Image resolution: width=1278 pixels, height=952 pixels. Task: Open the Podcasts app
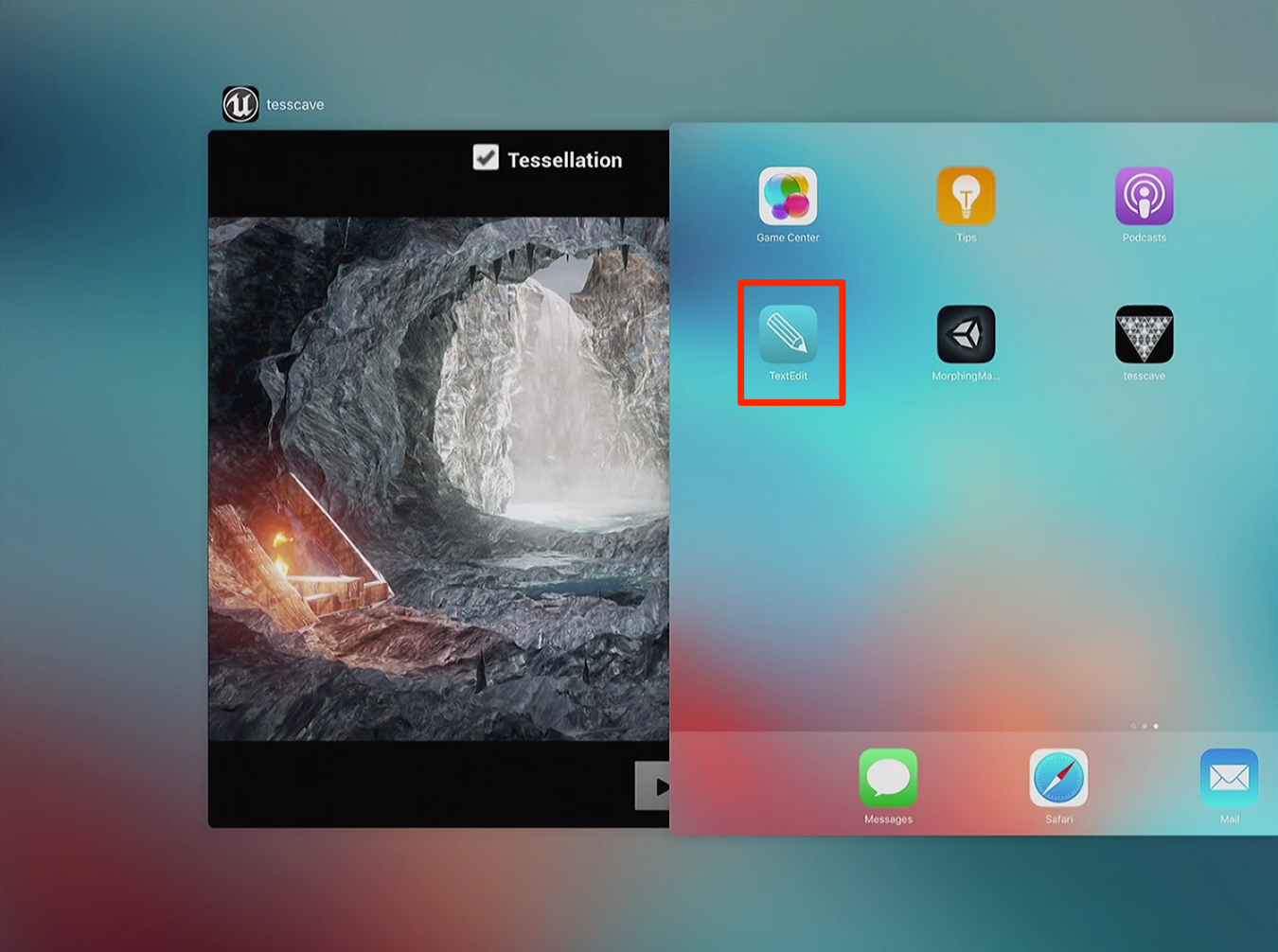point(1144,197)
